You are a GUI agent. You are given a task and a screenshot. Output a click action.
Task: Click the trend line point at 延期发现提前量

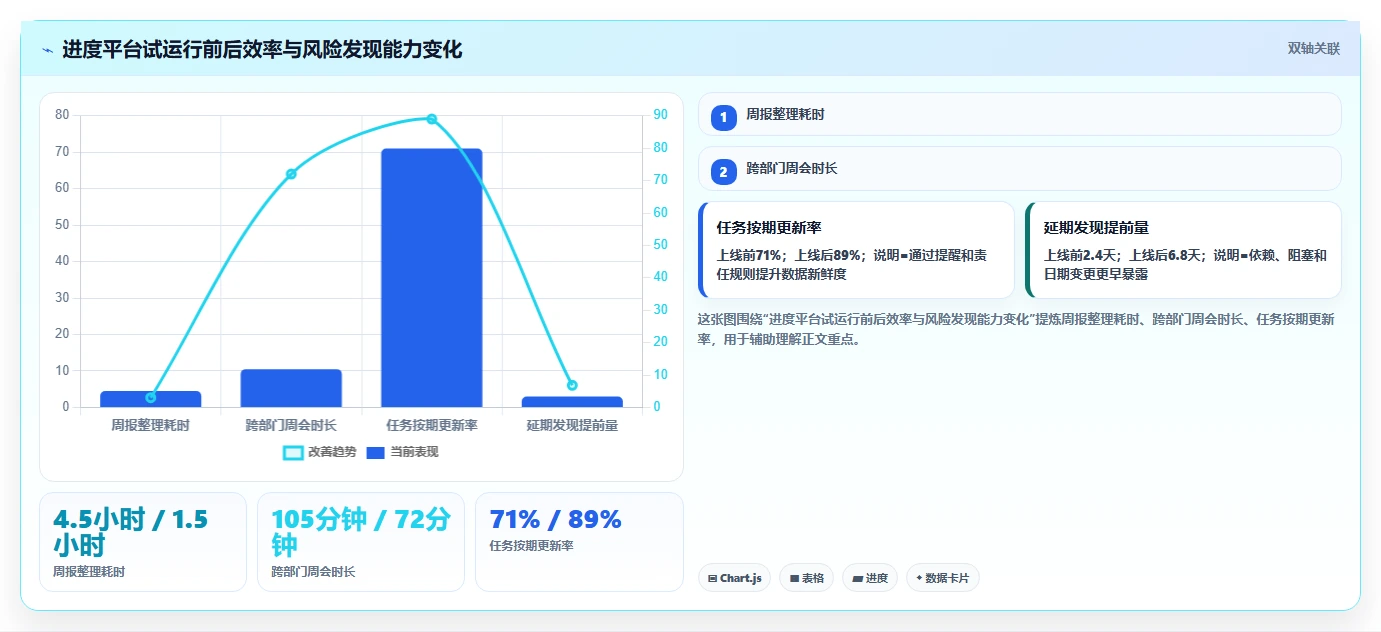572,385
